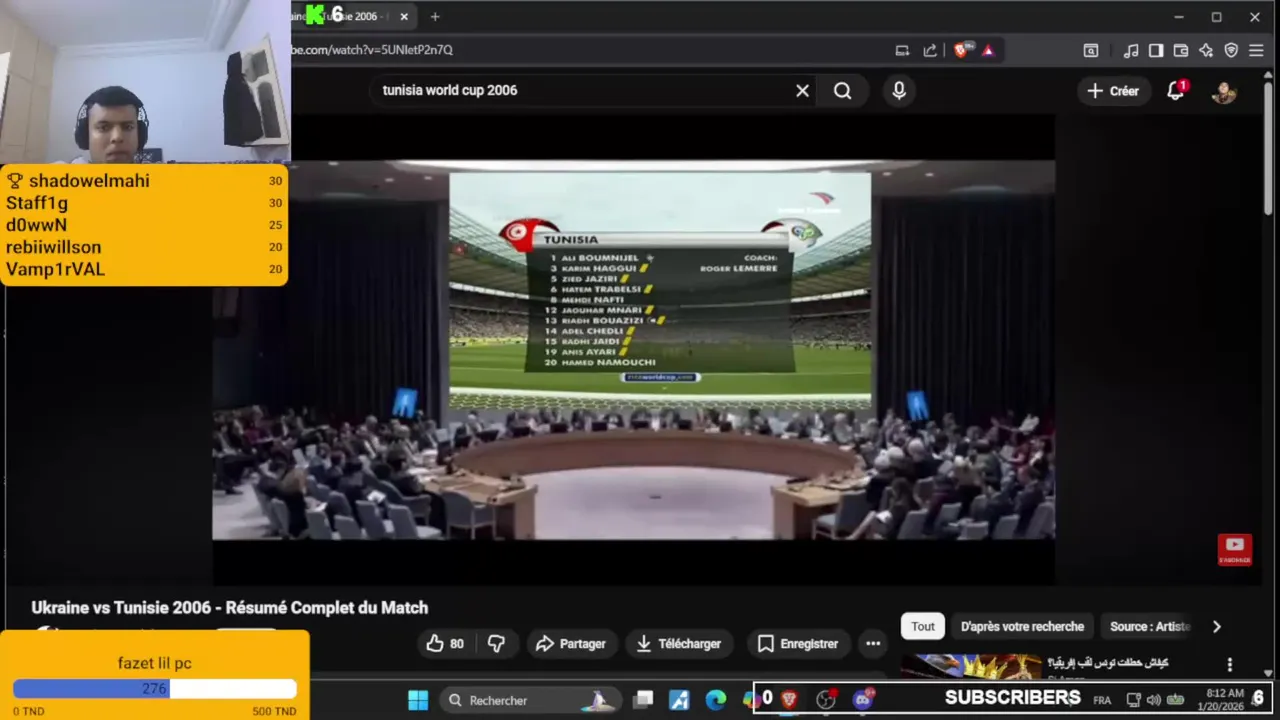The image size is (1280, 720).
Task: Click rebiiwillson in the leaderboard overlay
Action: (54, 247)
